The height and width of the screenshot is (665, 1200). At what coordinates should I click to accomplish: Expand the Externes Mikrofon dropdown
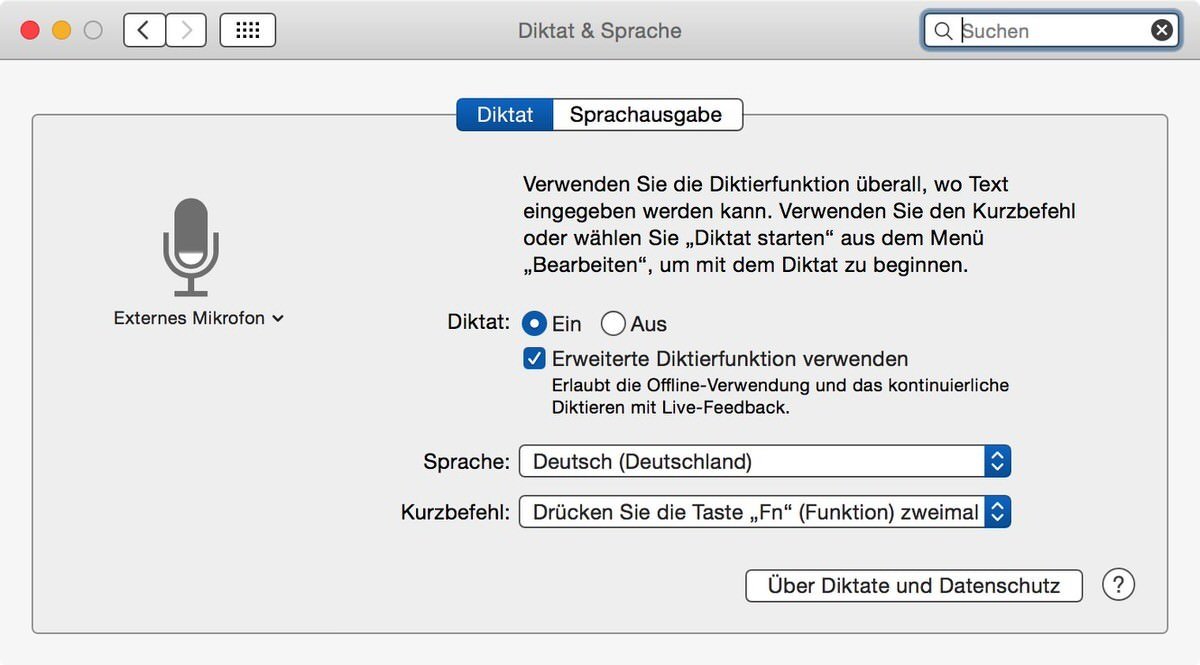pos(199,318)
